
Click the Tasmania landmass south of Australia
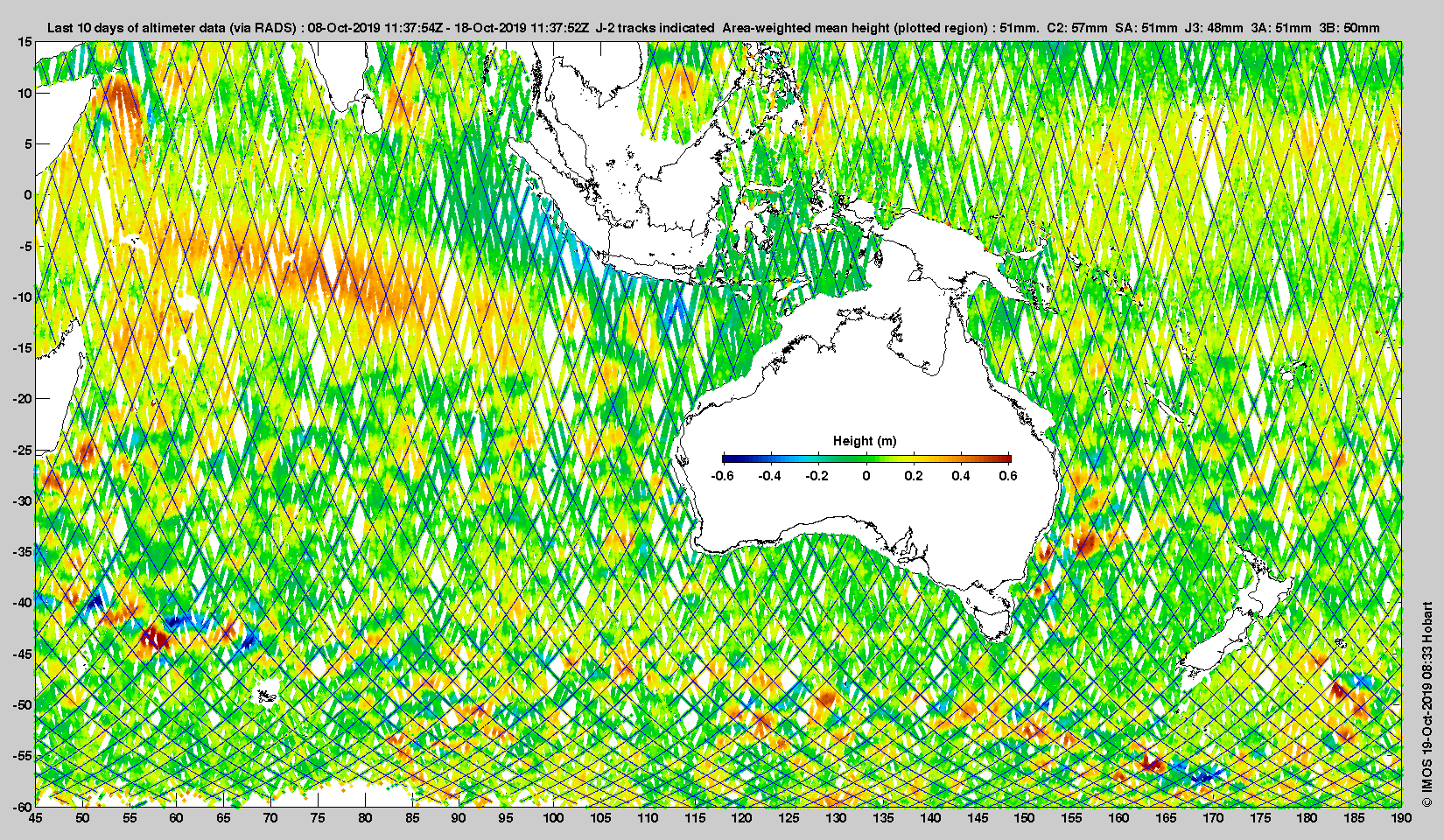click(992, 623)
